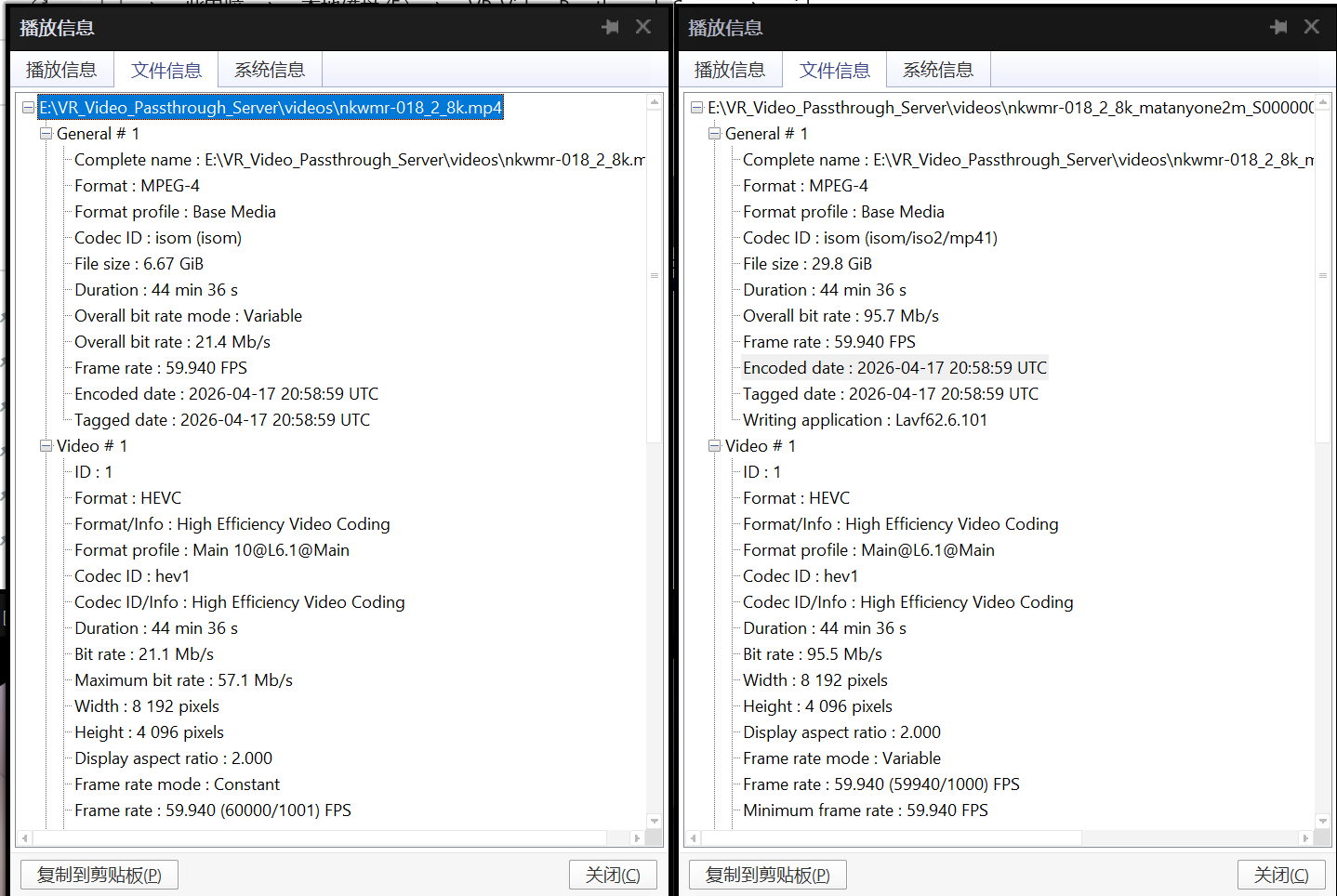The width and height of the screenshot is (1337, 896).
Task: Select Writing application : Lavf62.6.101 row
Action: point(865,420)
